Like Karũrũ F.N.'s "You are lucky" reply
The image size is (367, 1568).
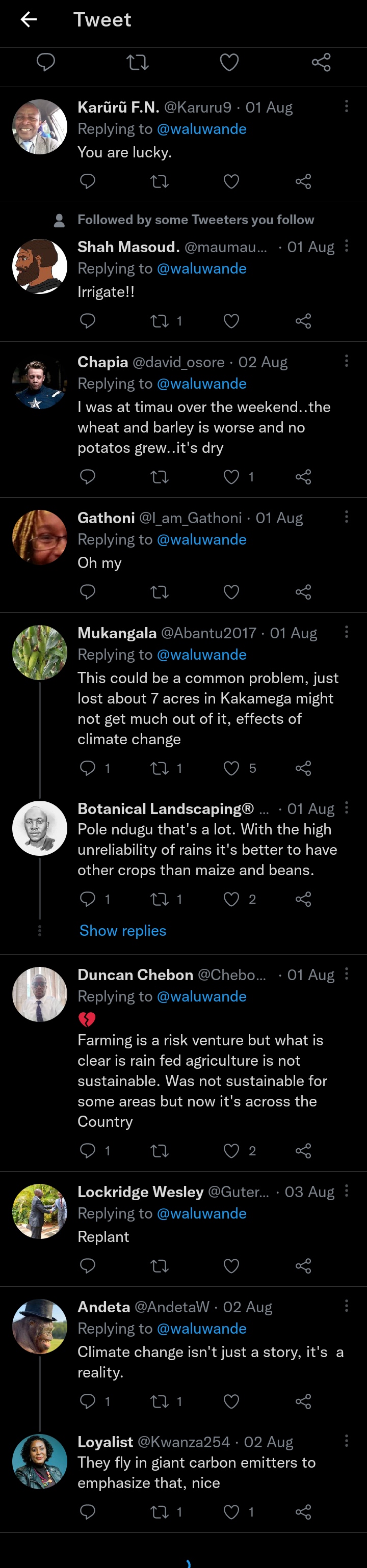[231, 181]
